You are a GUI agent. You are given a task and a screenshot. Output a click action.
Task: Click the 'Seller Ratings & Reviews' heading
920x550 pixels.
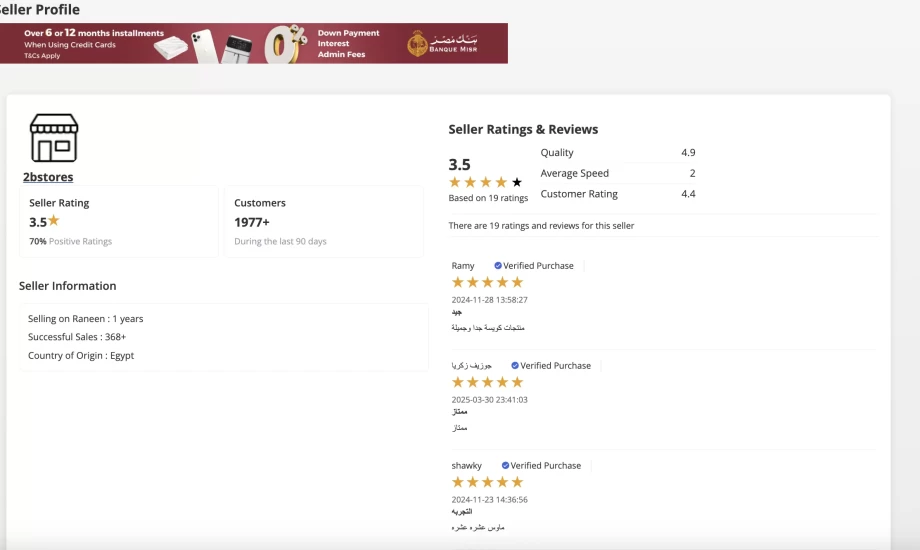523,129
